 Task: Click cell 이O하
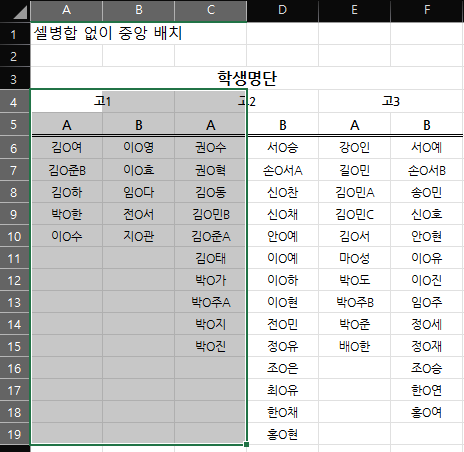tap(282, 280)
